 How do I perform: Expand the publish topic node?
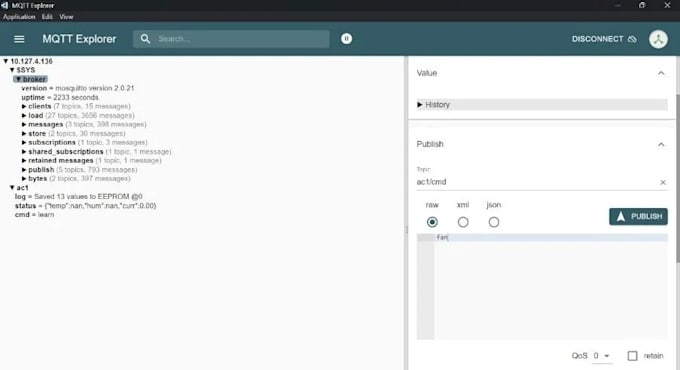coord(24,170)
